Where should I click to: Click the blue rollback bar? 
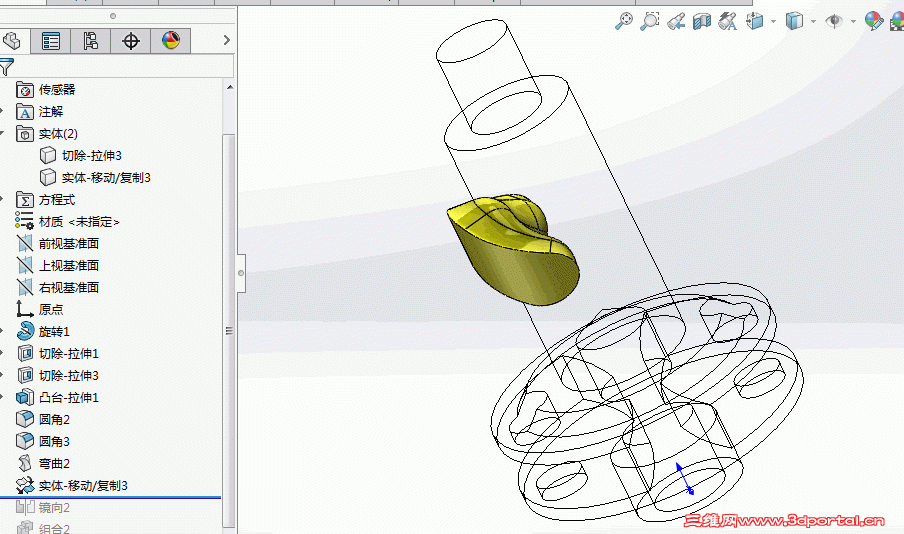pyautogui.click(x=110, y=497)
